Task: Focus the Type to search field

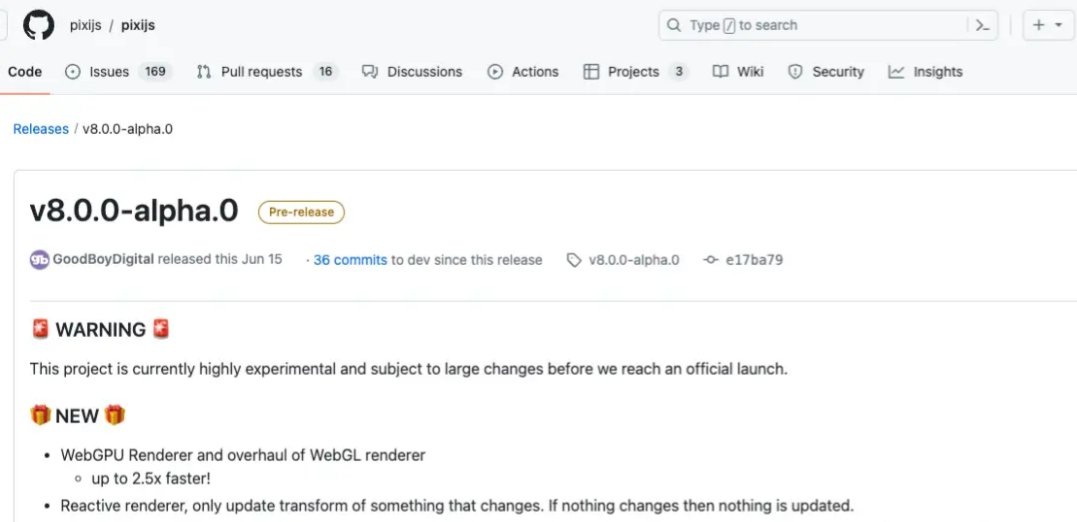Action: (x=820, y=26)
